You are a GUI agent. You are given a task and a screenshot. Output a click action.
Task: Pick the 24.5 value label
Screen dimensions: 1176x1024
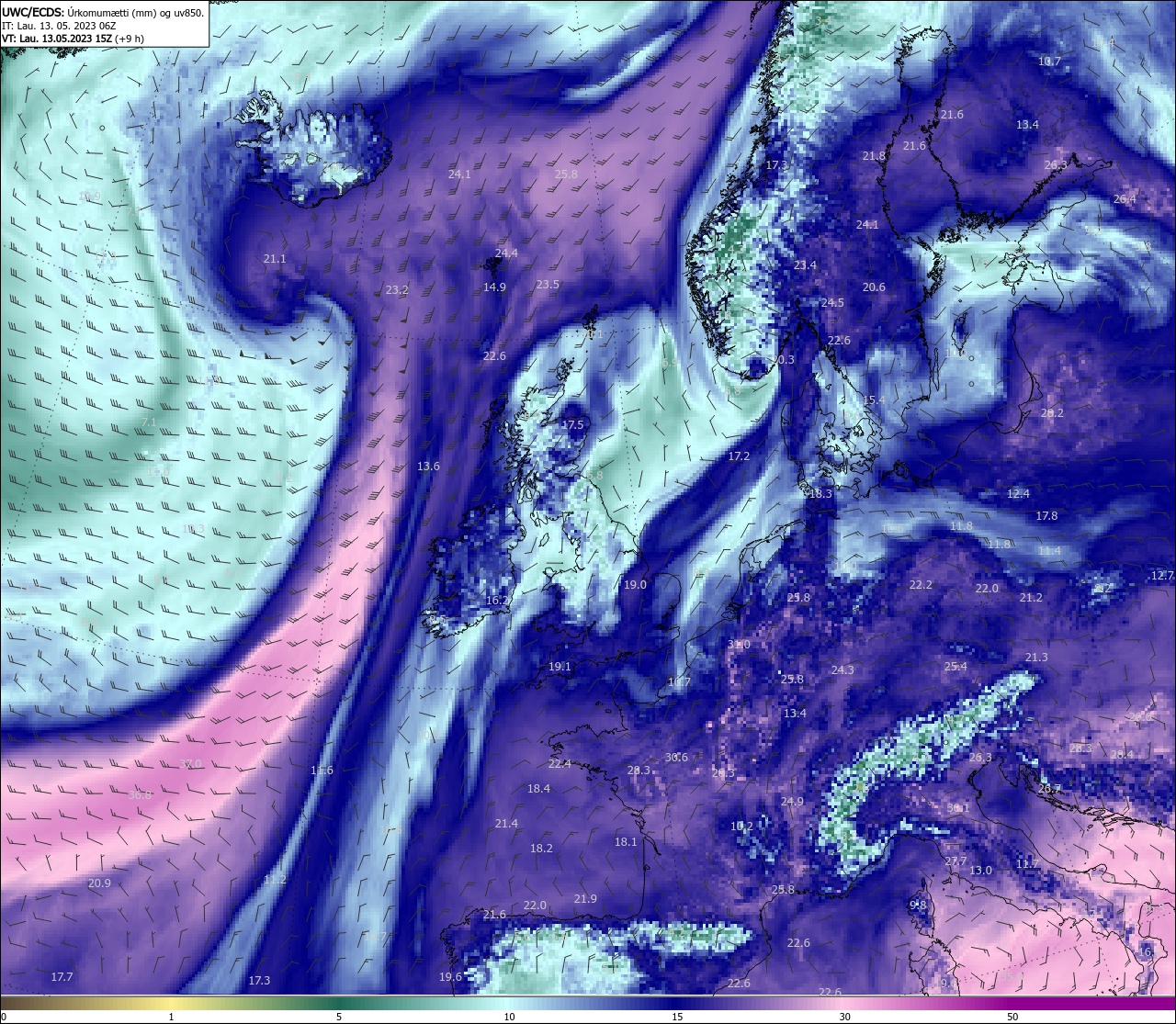point(832,302)
